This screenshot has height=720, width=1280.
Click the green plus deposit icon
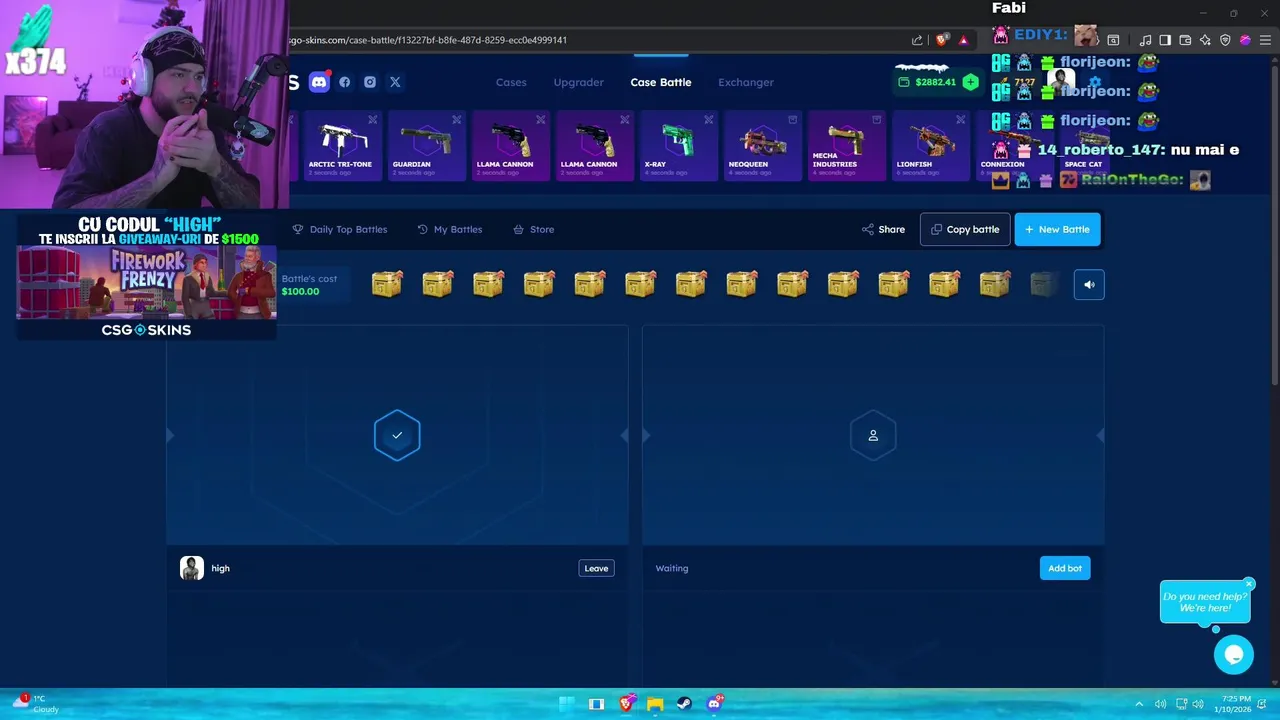970,82
